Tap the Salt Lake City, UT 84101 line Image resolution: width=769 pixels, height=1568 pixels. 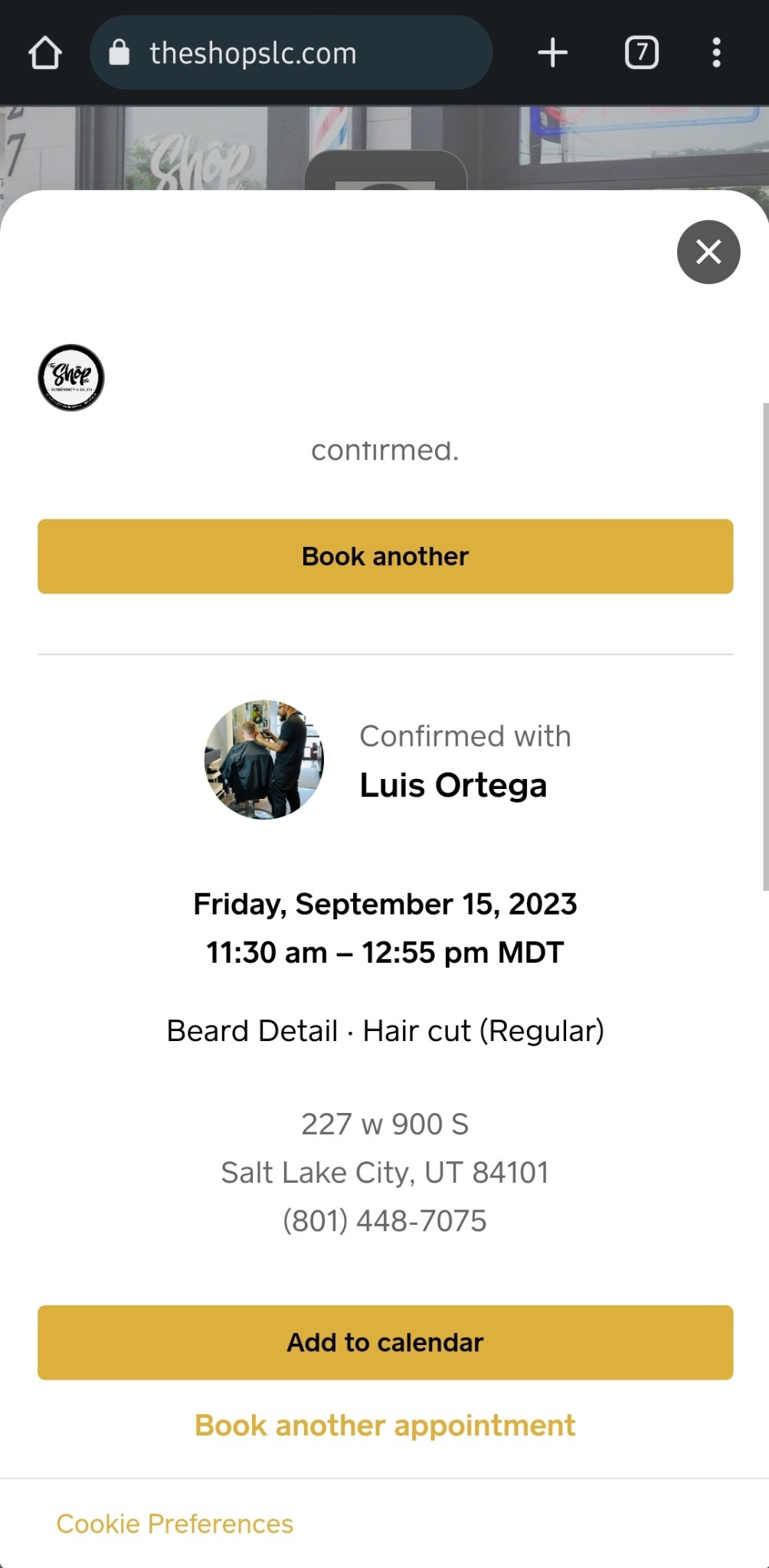point(384,1172)
